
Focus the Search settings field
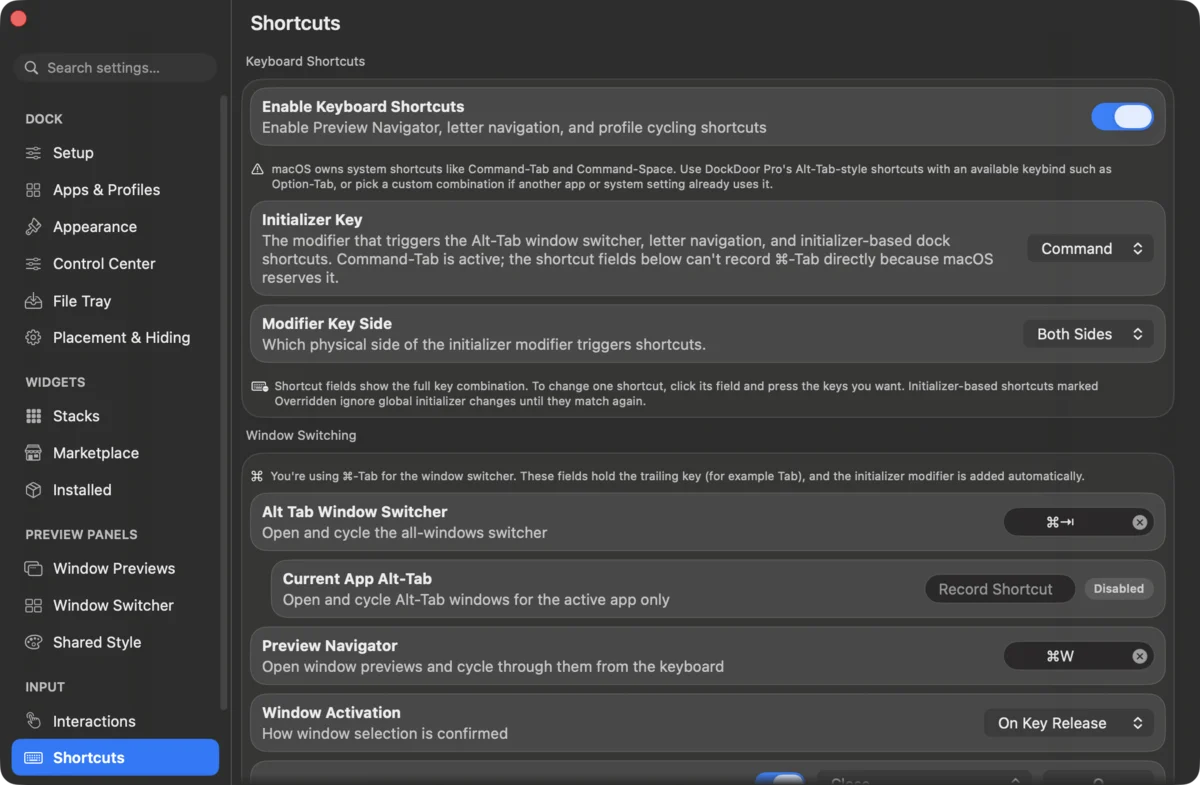(x=115, y=68)
